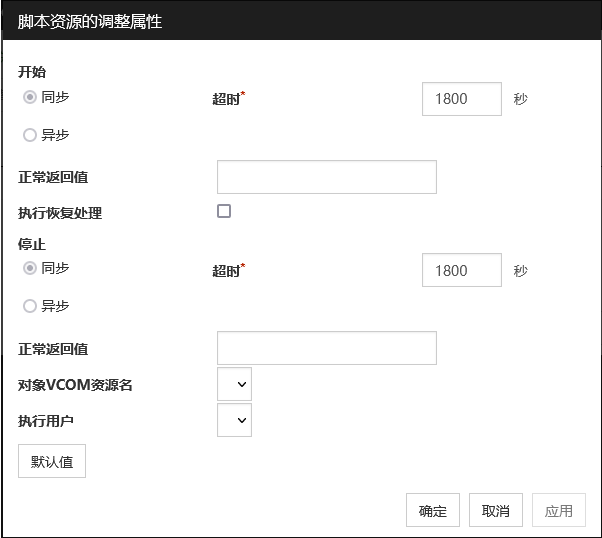The height and width of the screenshot is (538, 602).
Task: Click the 停止 section heading
Action: pos(32,243)
